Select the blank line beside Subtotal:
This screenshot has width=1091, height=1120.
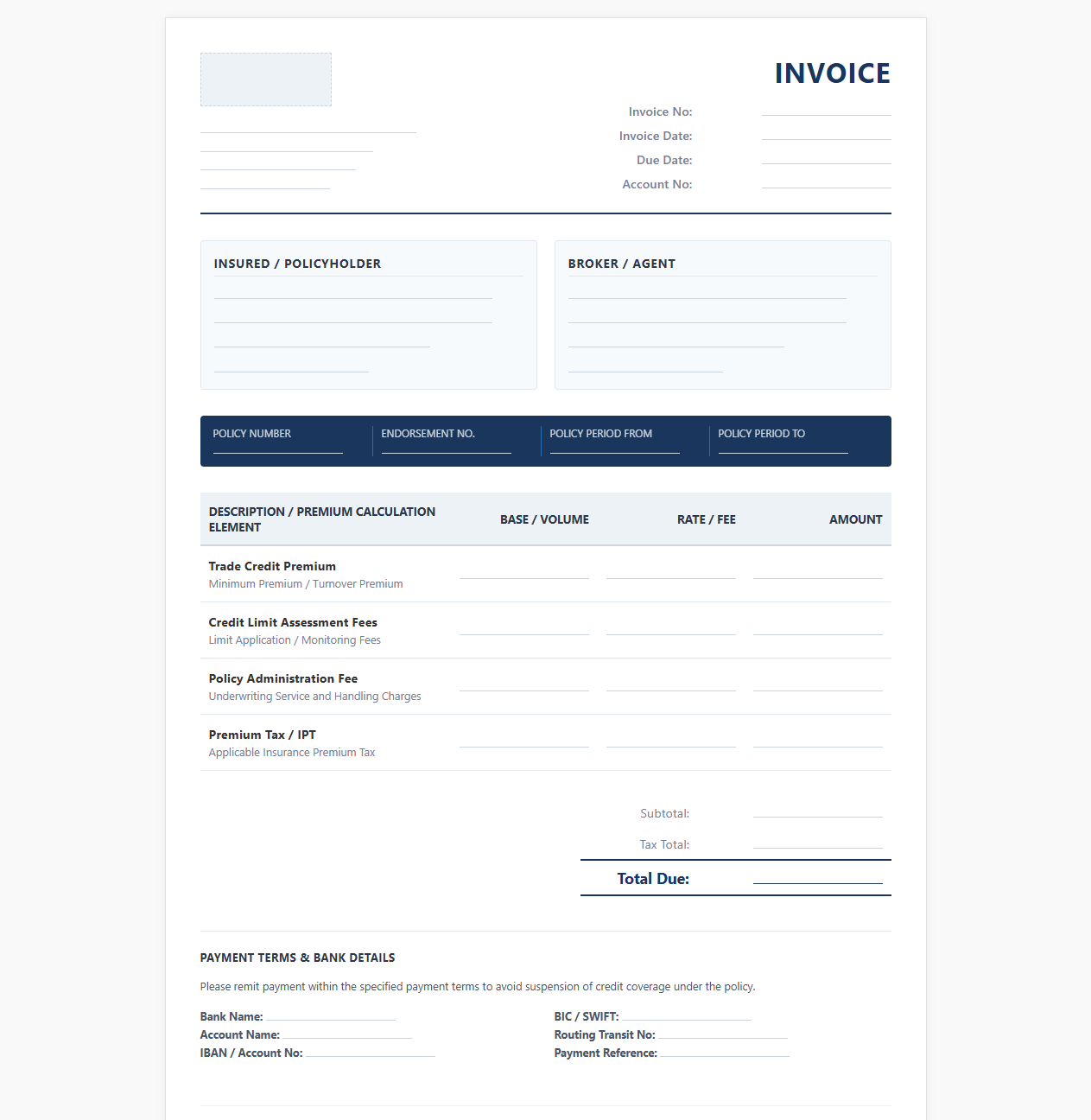pos(818,811)
